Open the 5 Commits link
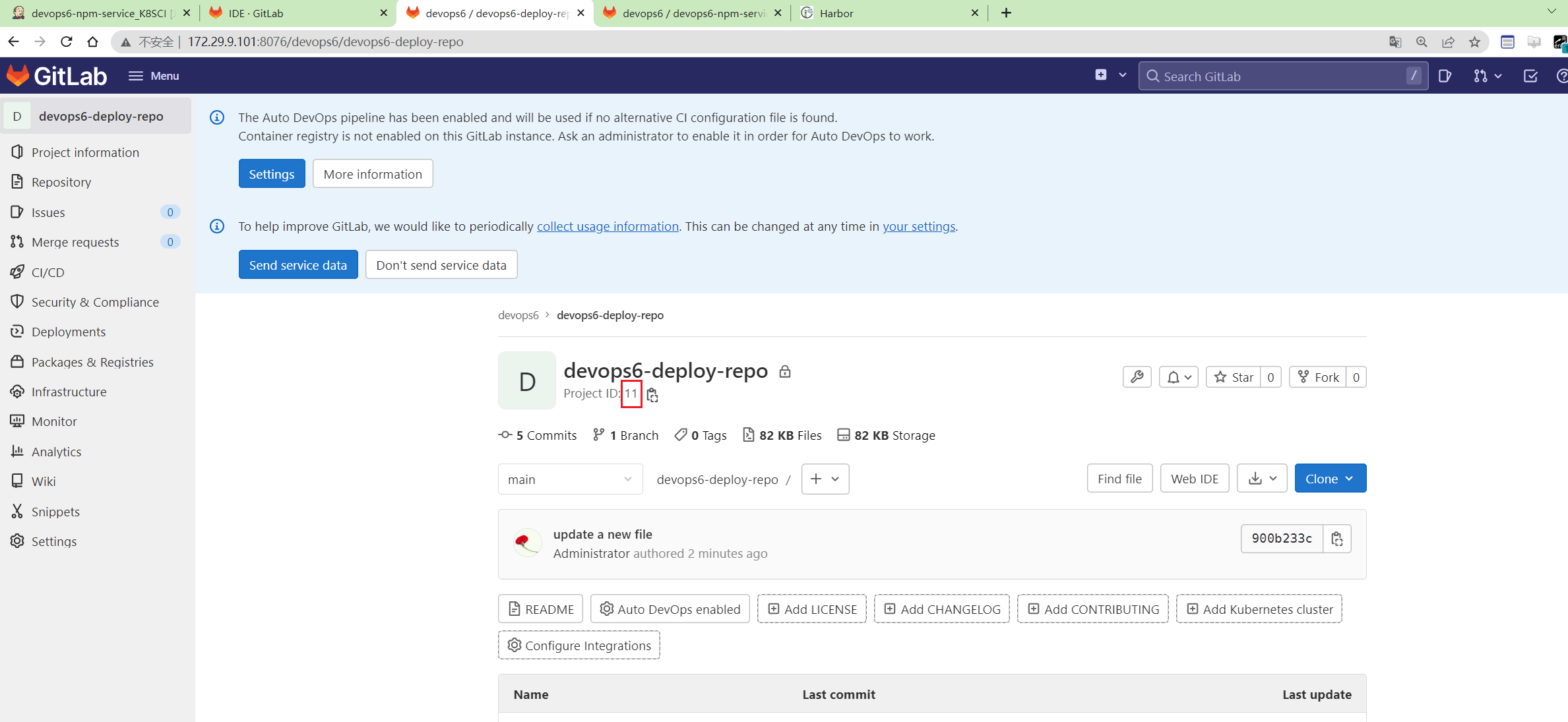The width and height of the screenshot is (1568, 722). click(x=538, y=435)
